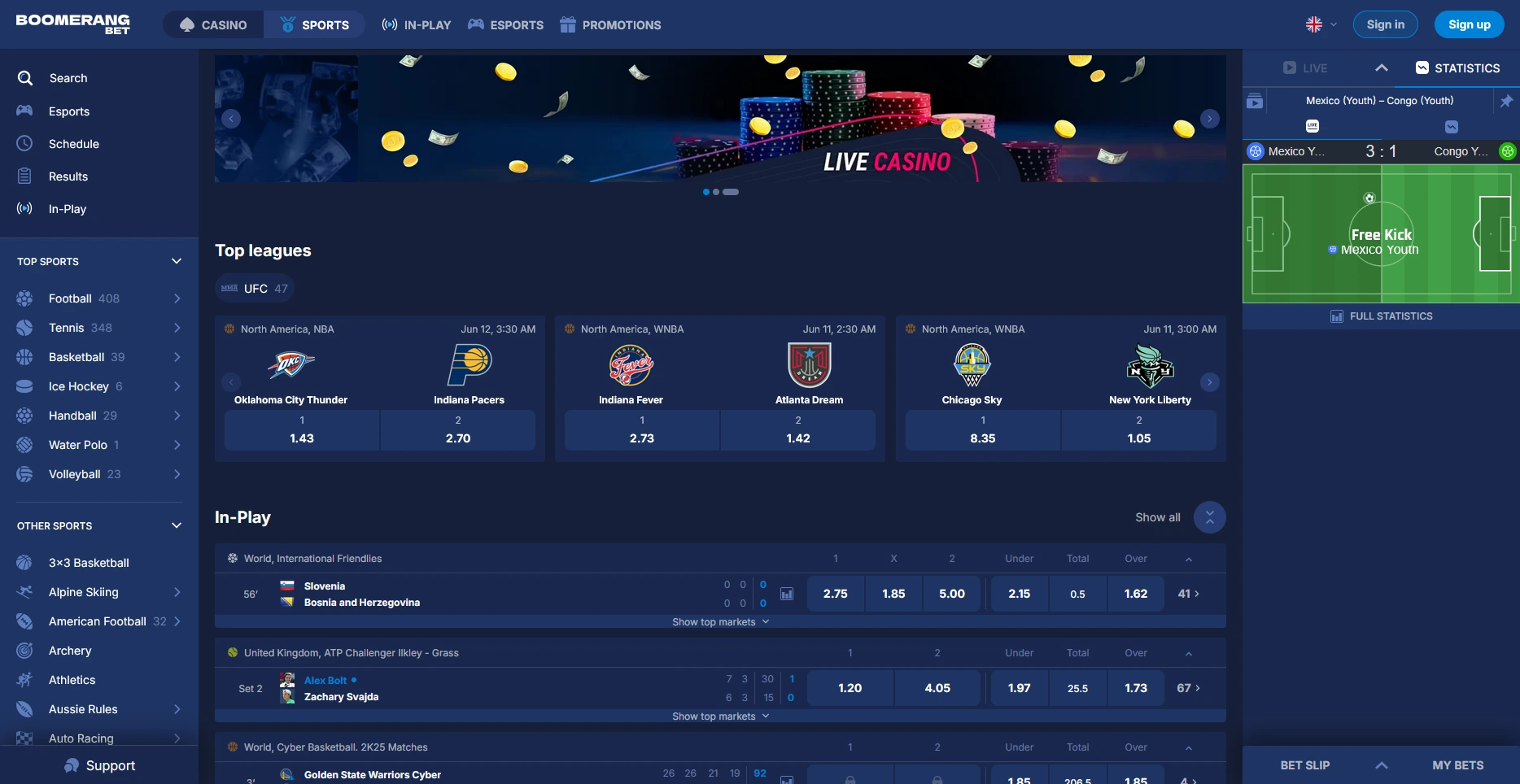Bet on Oklahoma City Thunder at 1.43

(302, 430)
